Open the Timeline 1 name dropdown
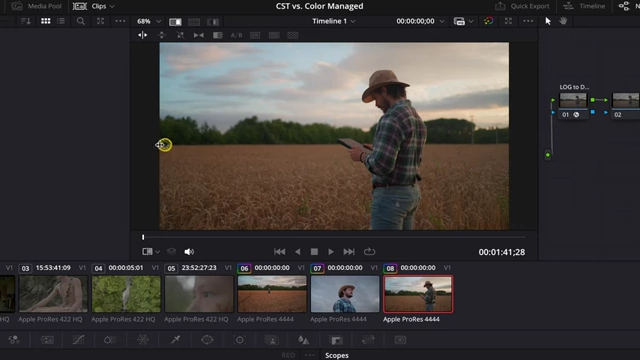The image size is (640, 360). coord(334,21)
